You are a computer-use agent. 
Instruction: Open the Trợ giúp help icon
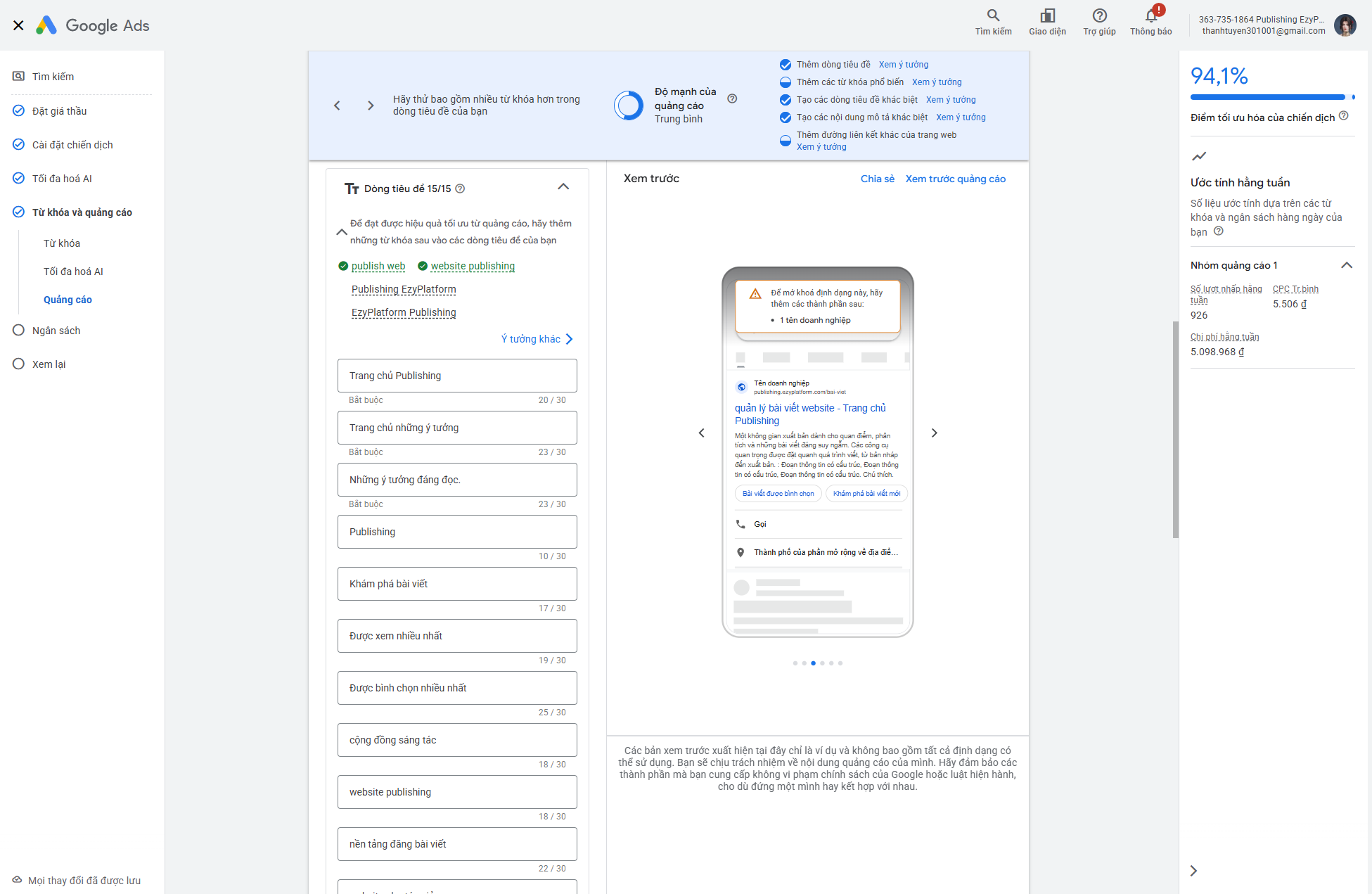(1099, 15)
